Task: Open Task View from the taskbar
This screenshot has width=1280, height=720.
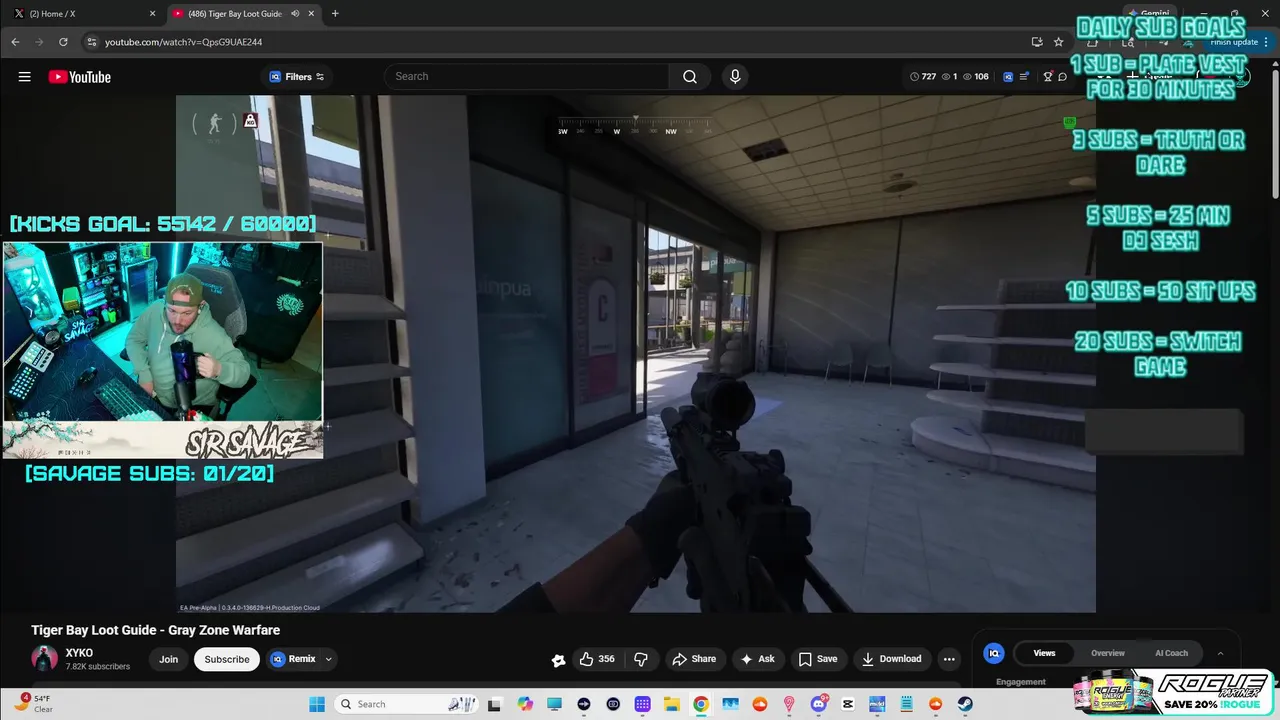Action: (x=494, y=704)
